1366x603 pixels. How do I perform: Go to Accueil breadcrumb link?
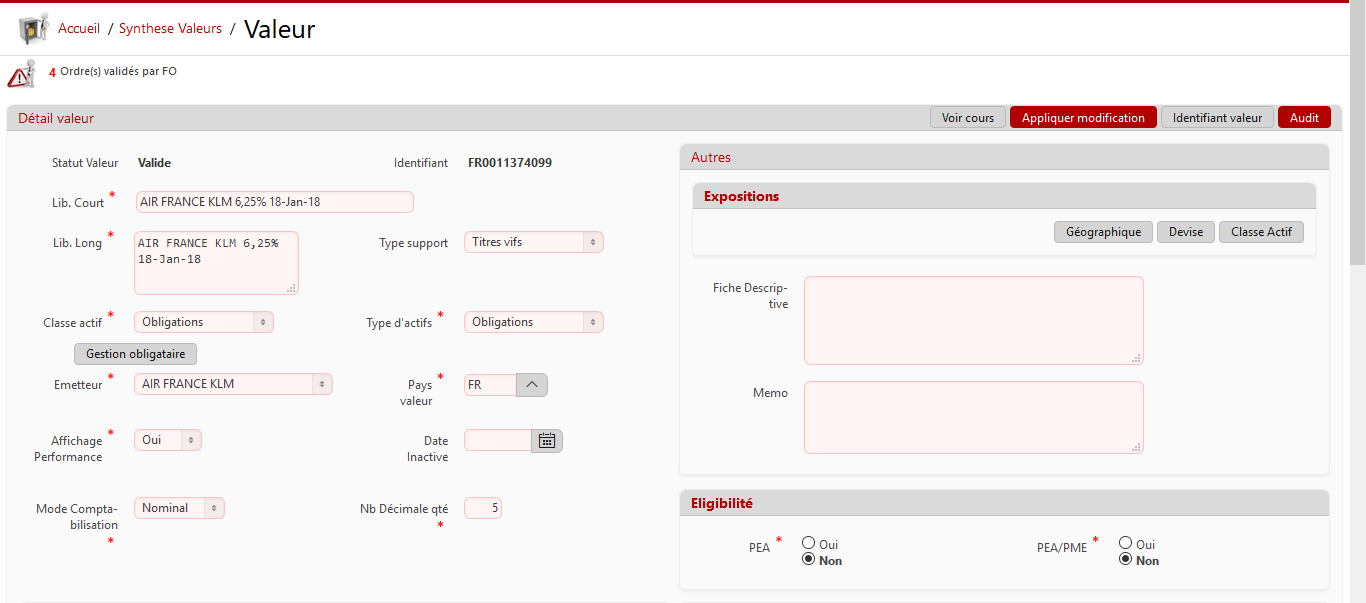(79, 29)
